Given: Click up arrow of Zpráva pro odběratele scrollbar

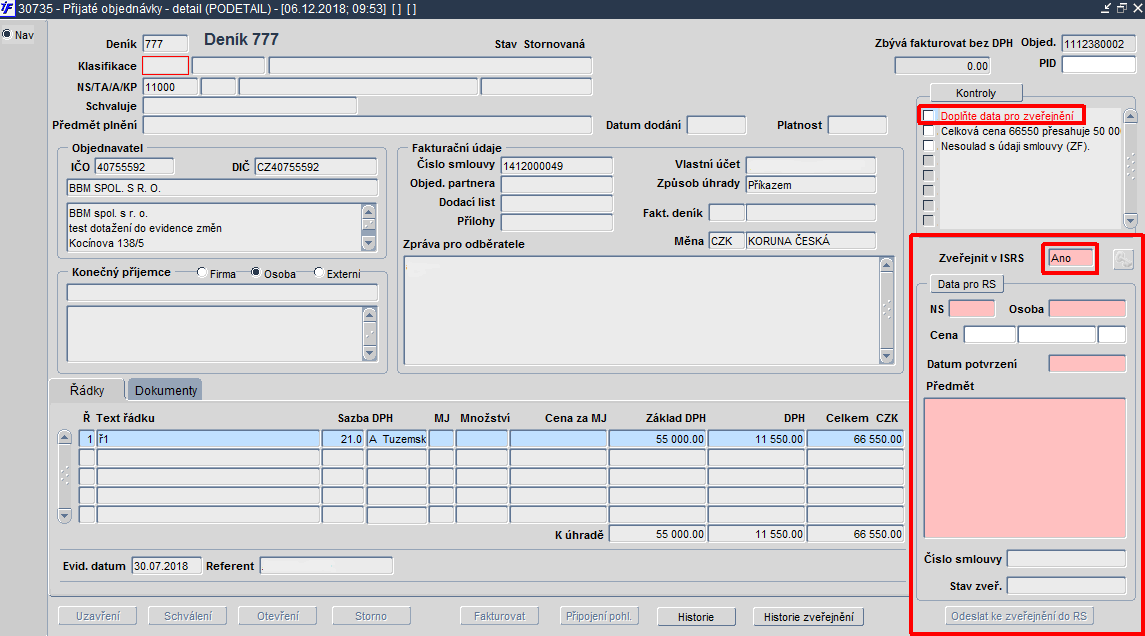Looking at the screenshot, I should [886, 264].
